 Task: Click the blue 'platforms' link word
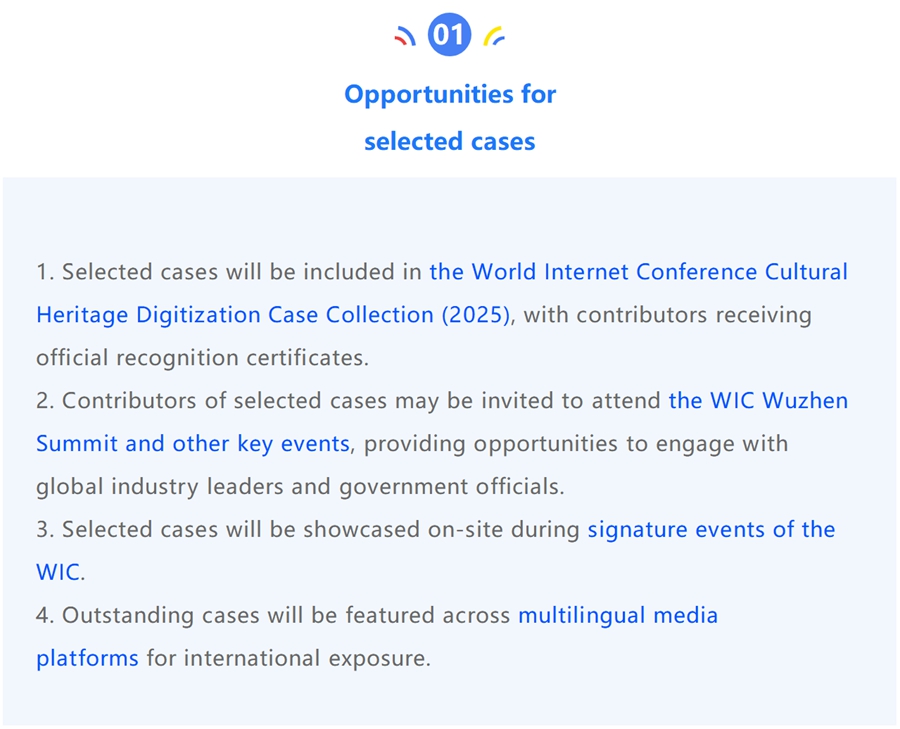point(87,658)
